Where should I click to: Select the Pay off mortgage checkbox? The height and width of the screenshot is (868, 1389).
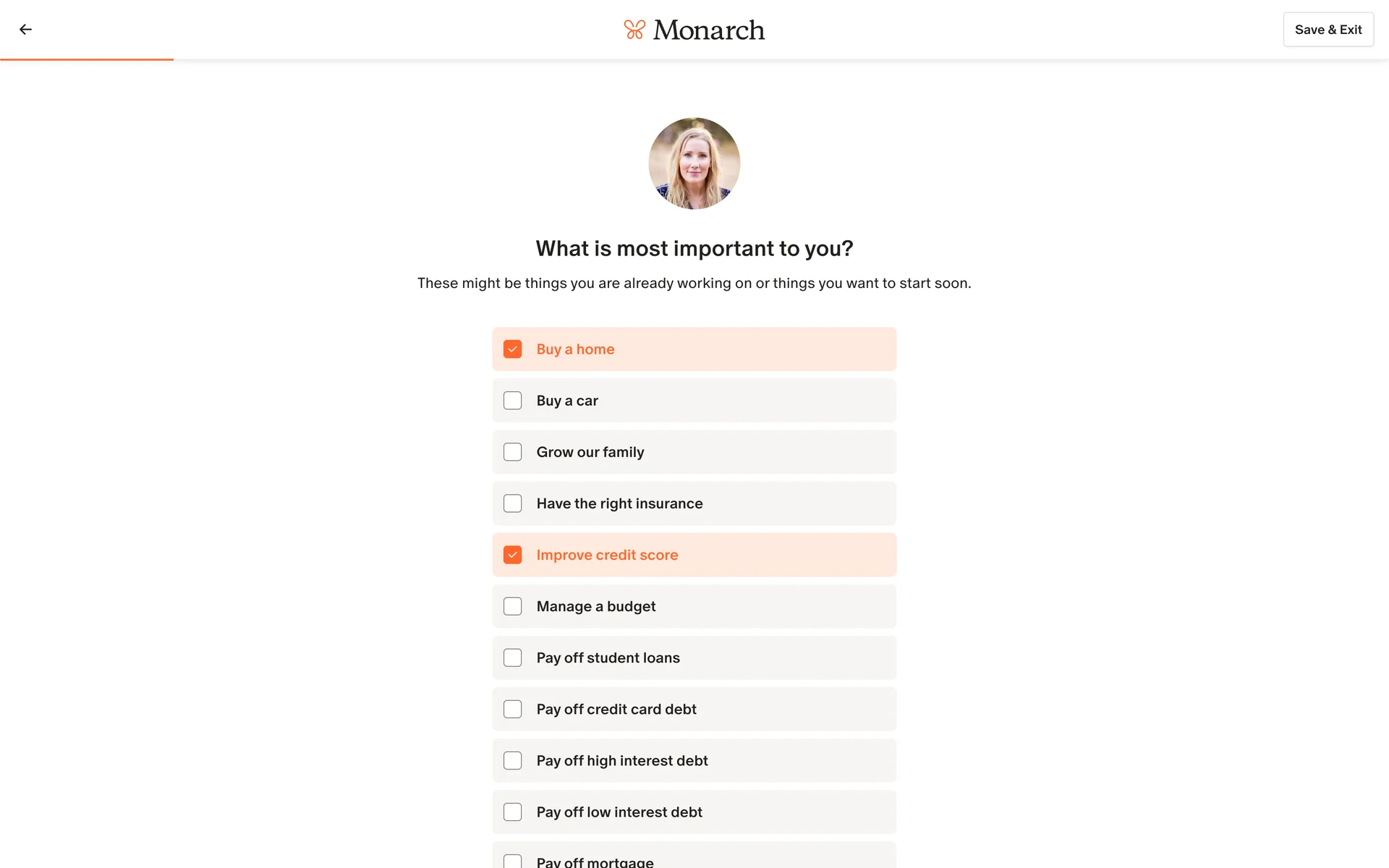click(x=512, y=861)
